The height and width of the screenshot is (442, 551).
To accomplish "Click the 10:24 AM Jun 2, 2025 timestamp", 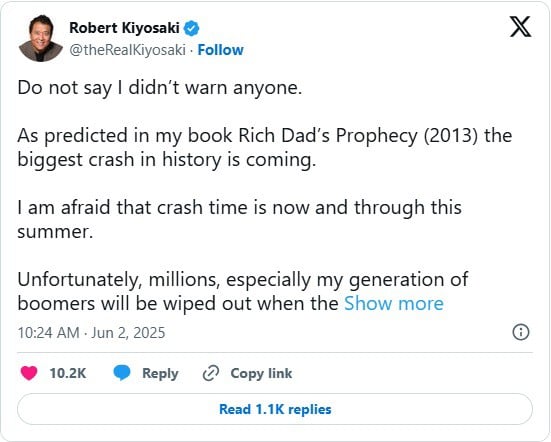I will pos(91,333).
